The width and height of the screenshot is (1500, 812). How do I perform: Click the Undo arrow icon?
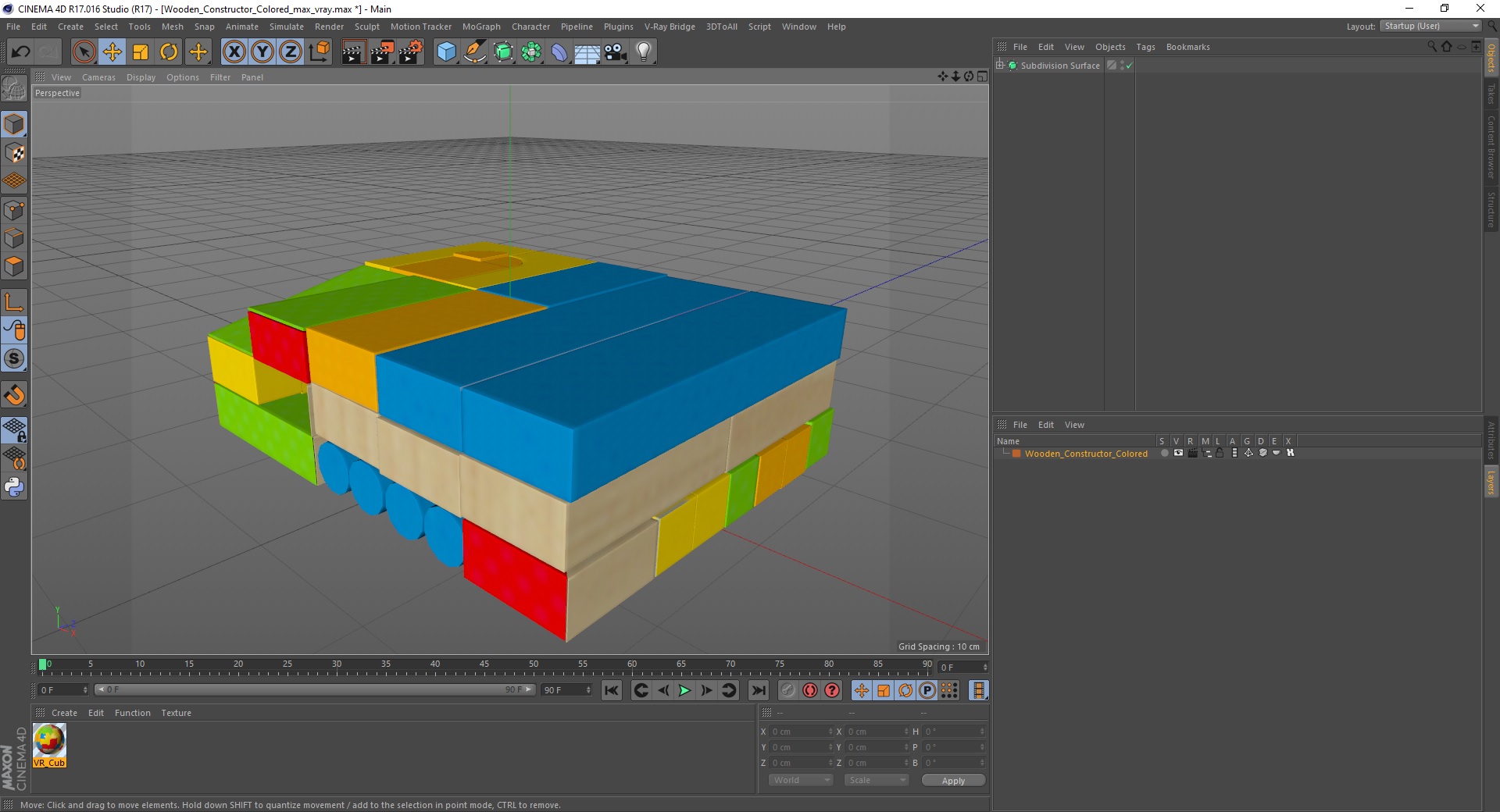21,52
